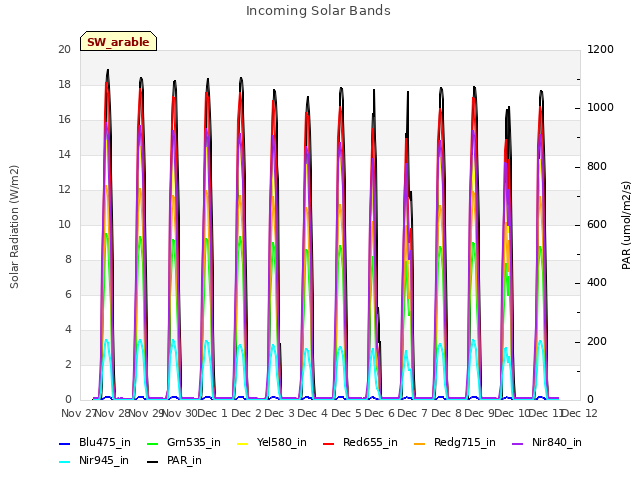Click the Nir840_in purple legend swatch
640x480 pixels.
point(518,444)
